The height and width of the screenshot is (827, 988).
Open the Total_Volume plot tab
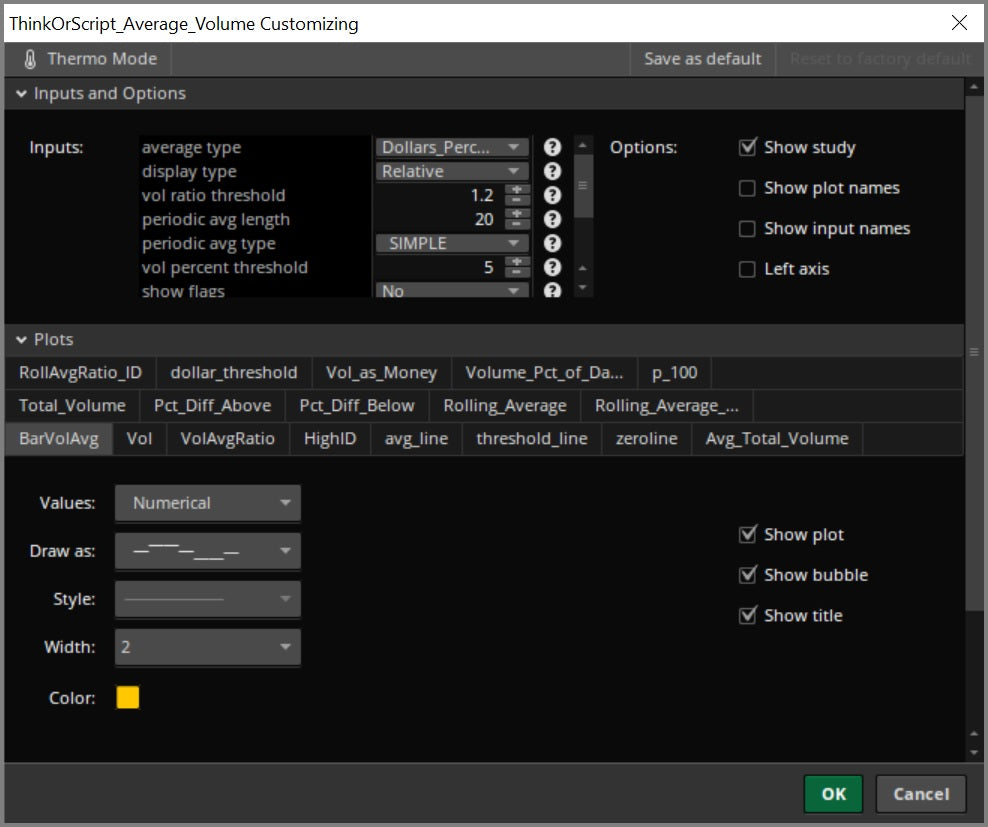click(72, 405)
